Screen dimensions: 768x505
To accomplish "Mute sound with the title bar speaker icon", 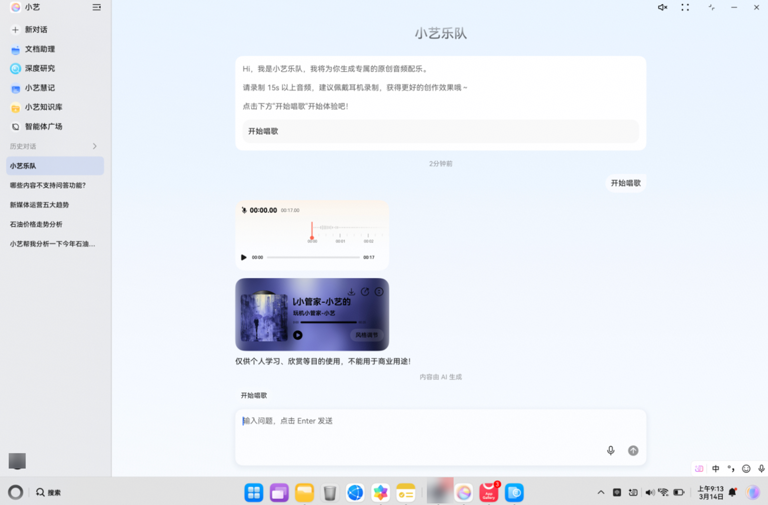I will pos(662,7).
